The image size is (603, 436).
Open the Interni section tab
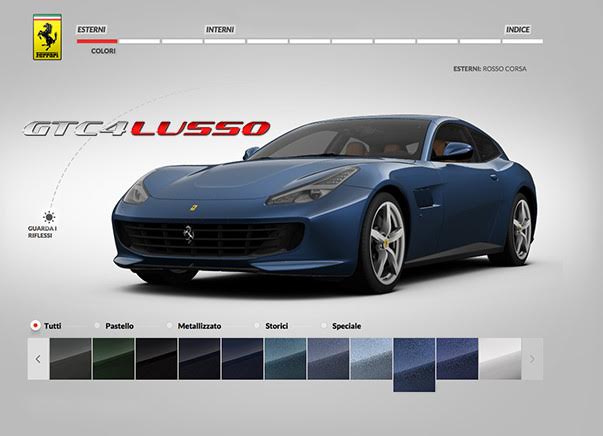point(220,31)
